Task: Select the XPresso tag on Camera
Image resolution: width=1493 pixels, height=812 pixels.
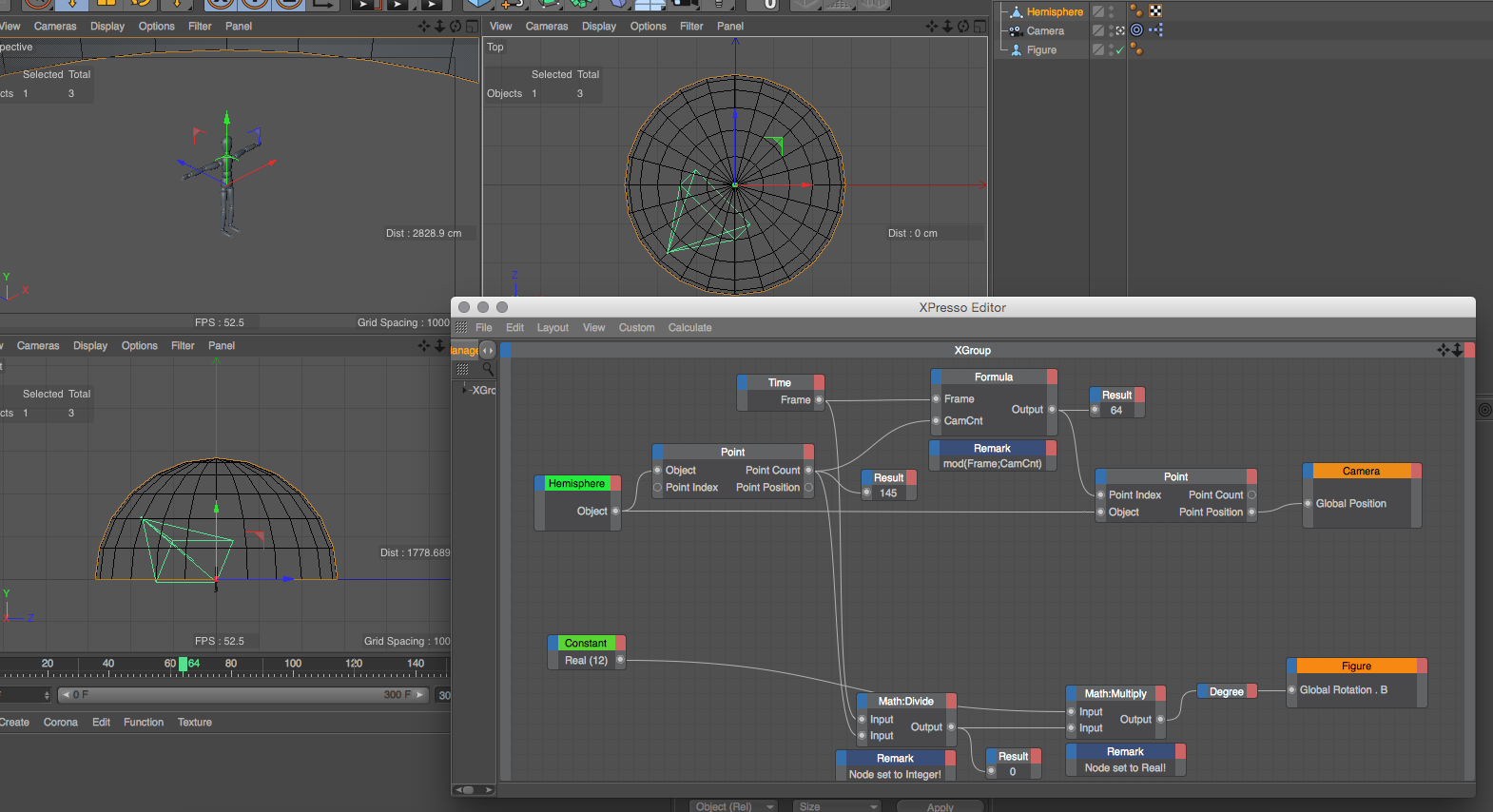Action: (x=1155, y=30)
